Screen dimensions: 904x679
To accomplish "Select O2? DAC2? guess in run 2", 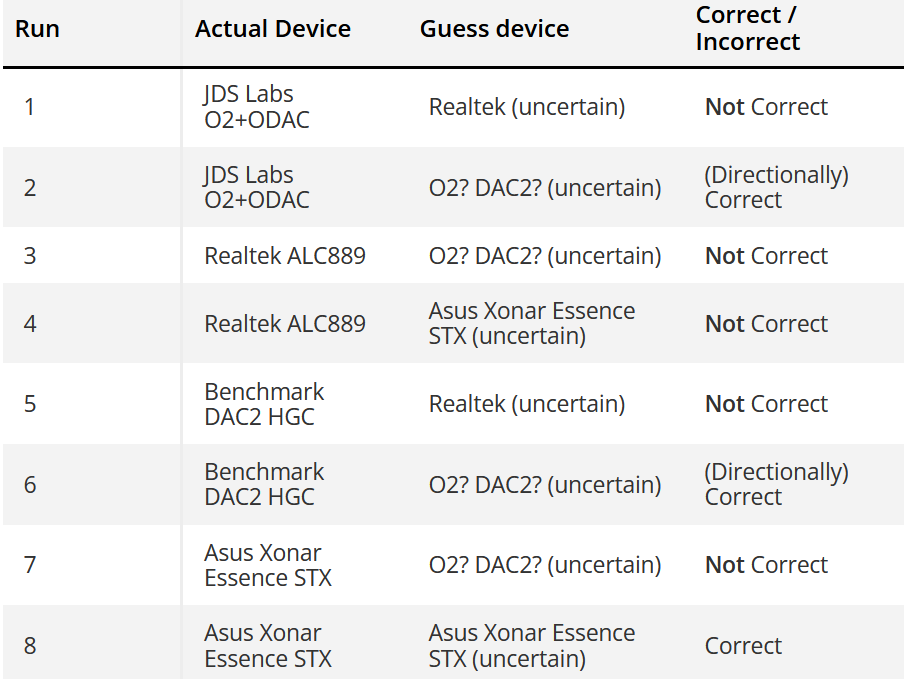I will [545, 188].
